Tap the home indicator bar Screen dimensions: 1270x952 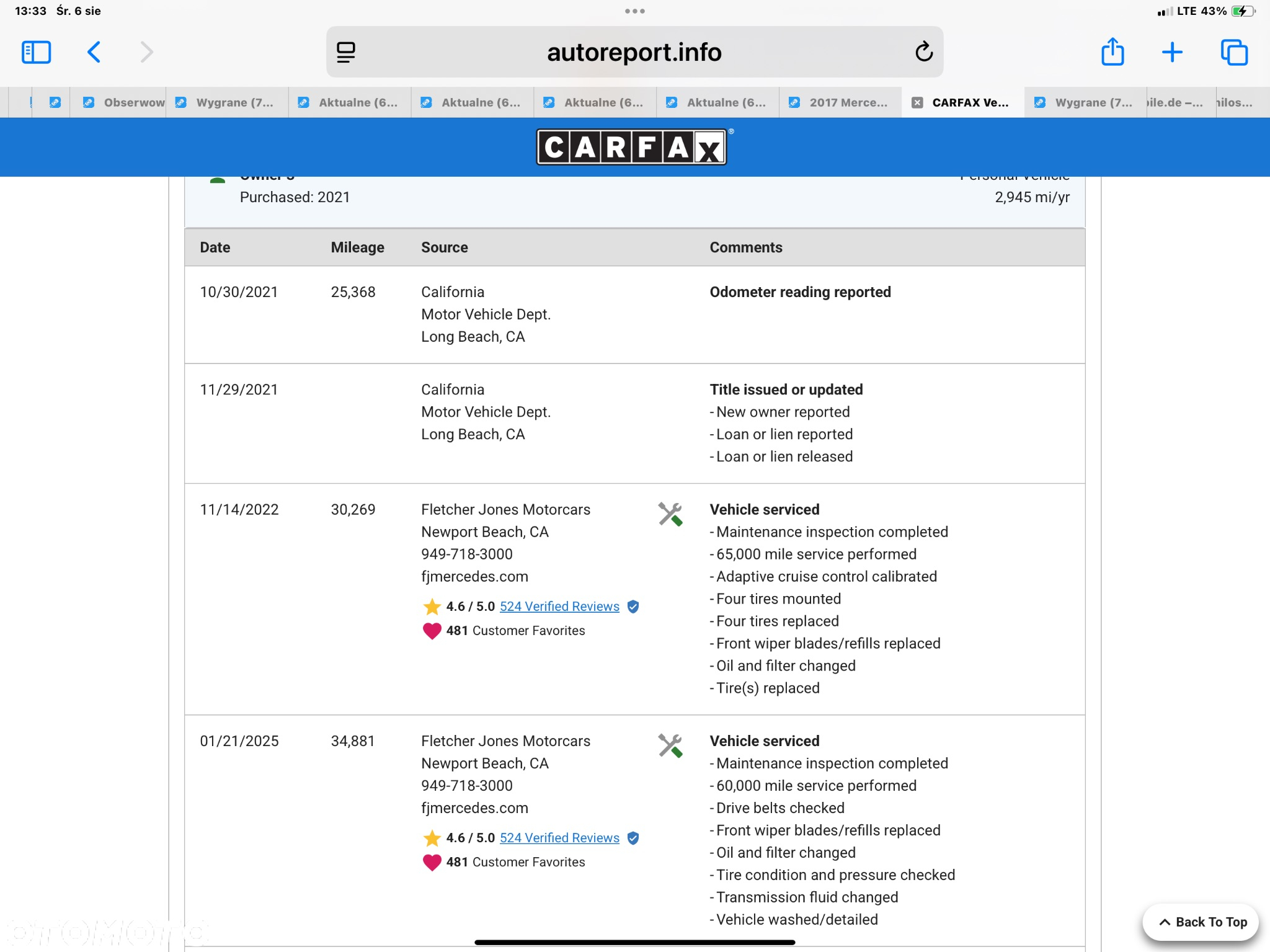(634, 942)
